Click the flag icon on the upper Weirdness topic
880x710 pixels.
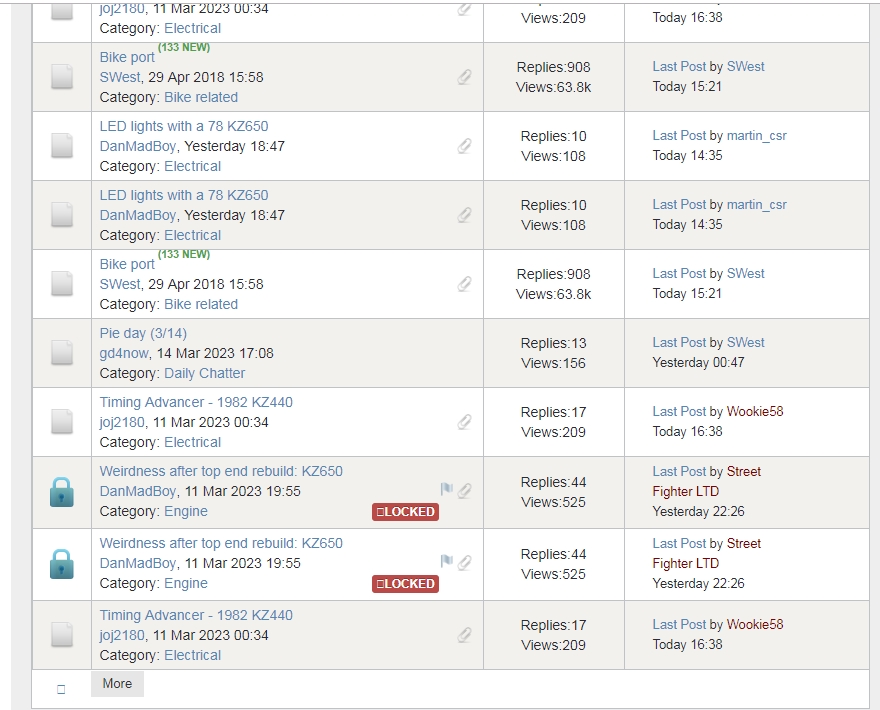point(447,490)
